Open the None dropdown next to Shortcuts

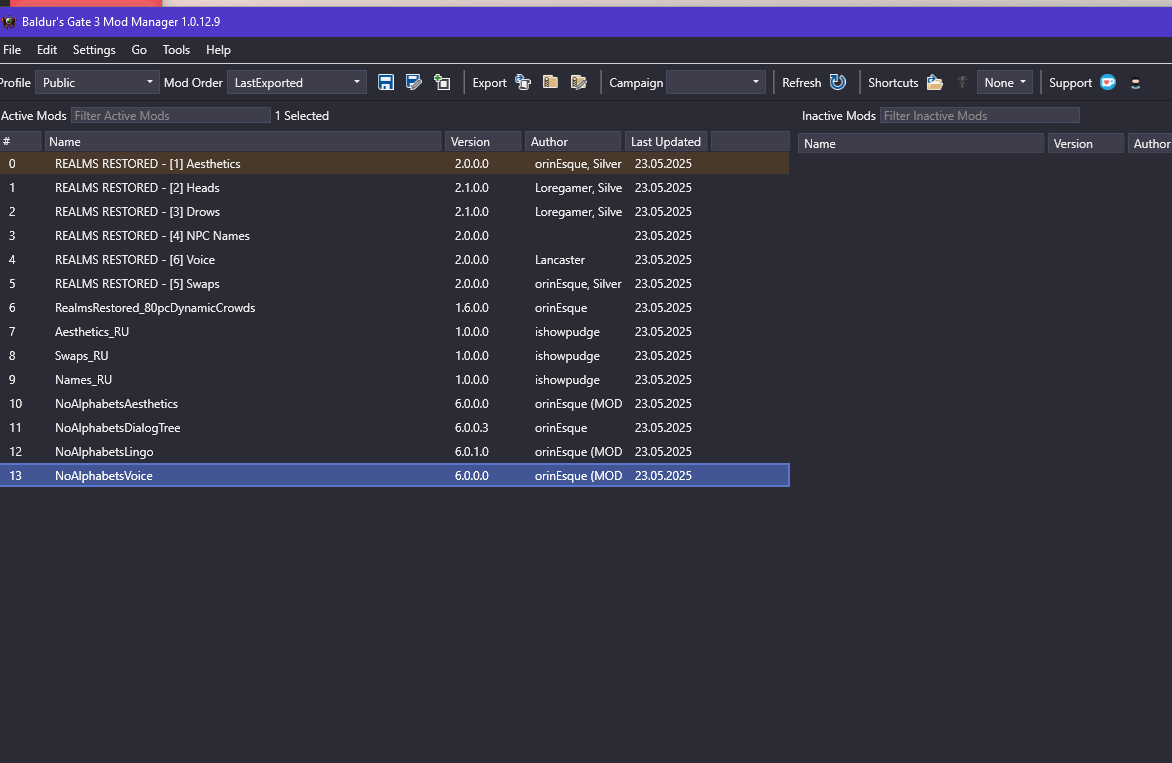pos(1005,82)
